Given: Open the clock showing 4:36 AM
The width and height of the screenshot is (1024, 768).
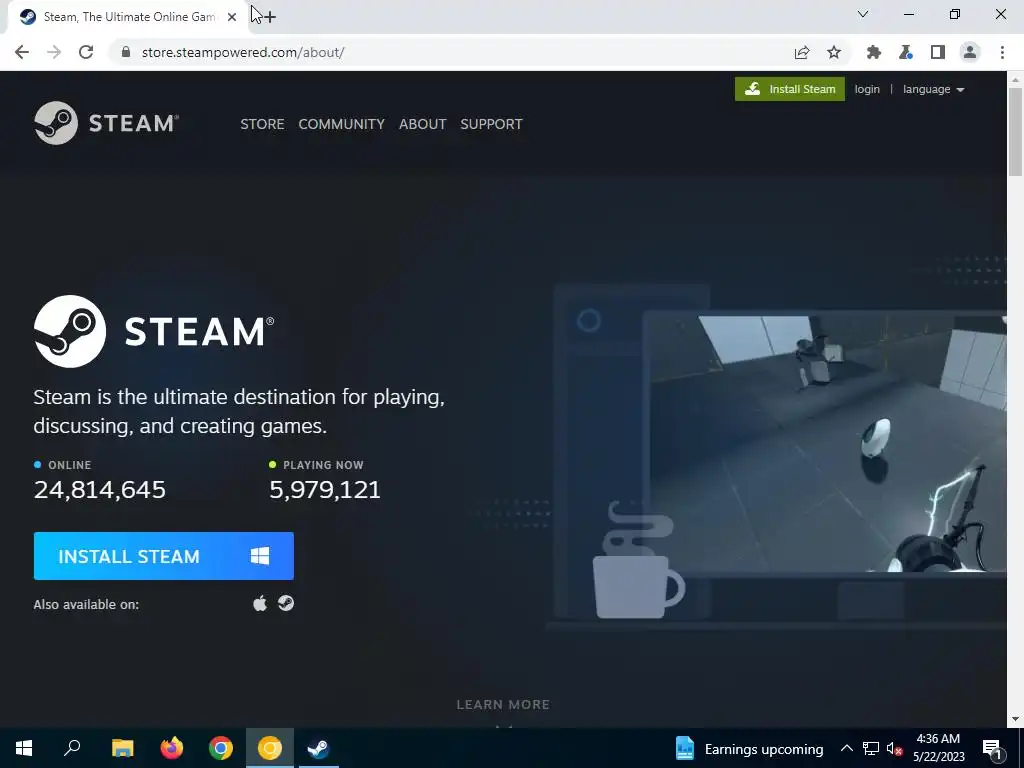Looking at the screenshot, I should point(938,748).
